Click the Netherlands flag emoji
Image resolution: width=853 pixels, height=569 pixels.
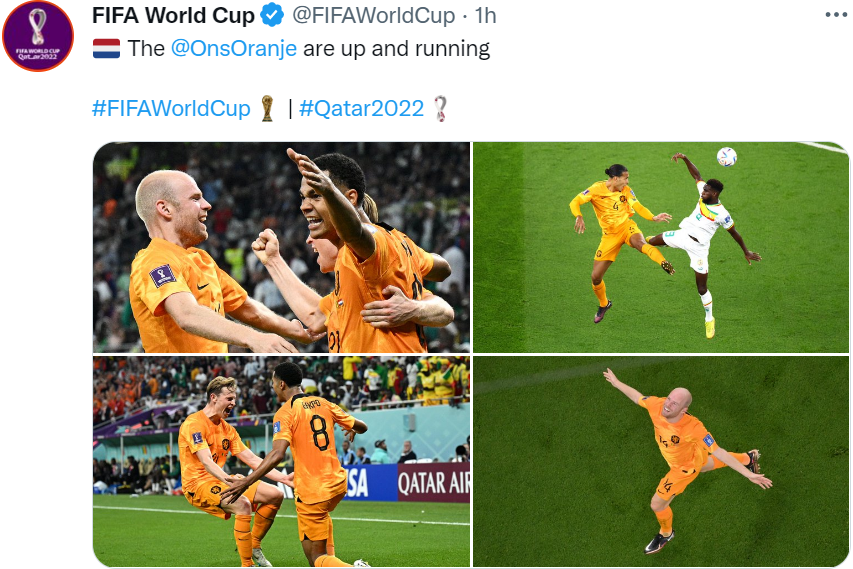pyautogui.click(x=106, y=48)
